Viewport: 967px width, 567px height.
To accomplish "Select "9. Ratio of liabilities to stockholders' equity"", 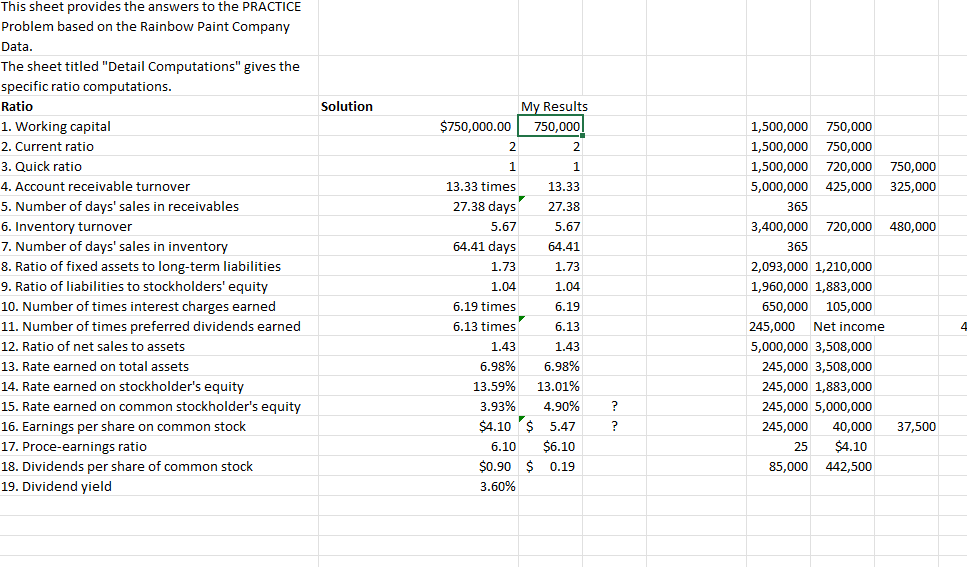I will (x=159, y=286).
